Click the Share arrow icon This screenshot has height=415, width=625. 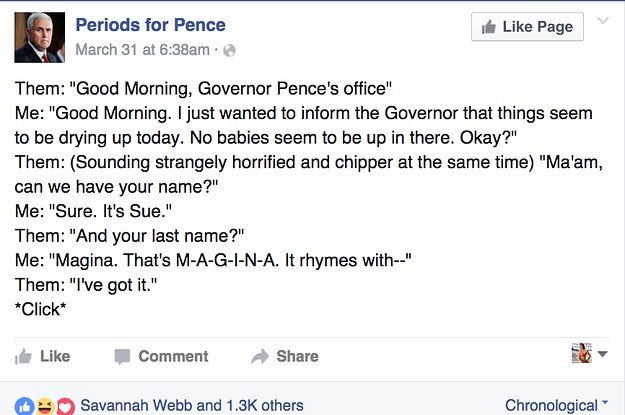[x=260, y=356]
